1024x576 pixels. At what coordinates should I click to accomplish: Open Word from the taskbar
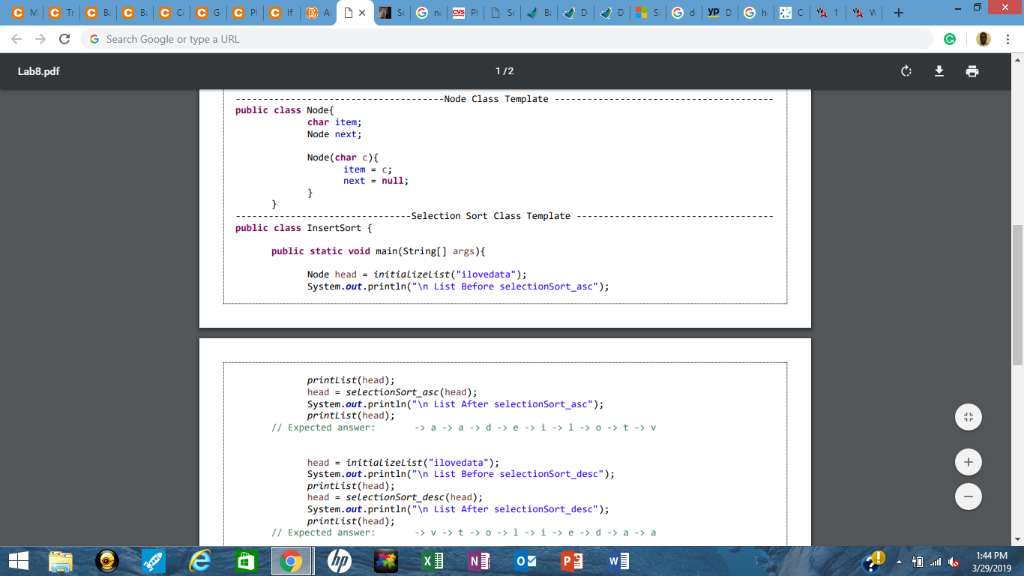[x=618, y=562]
